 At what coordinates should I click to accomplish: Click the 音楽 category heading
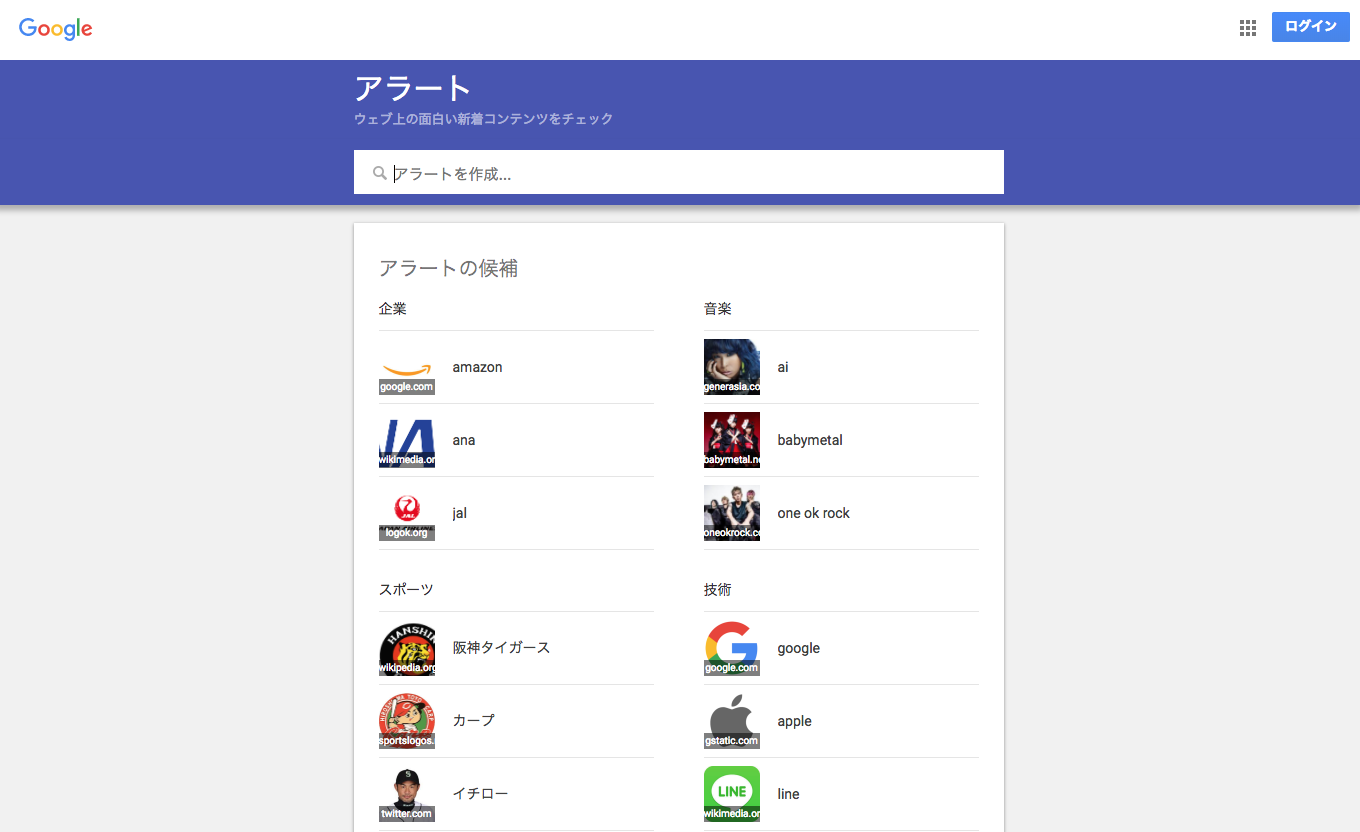coord(718,309)
